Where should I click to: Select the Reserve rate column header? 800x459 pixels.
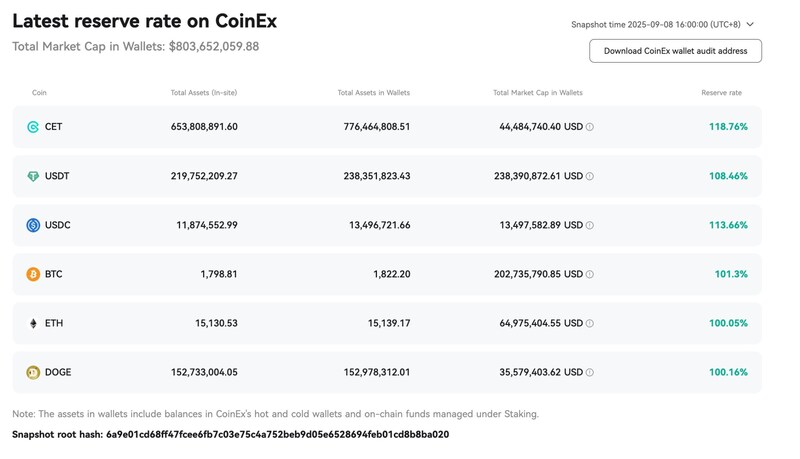click(x=721, y=93)
